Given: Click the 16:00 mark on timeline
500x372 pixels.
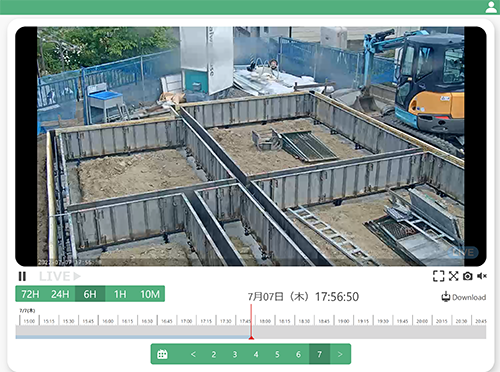Looking at the screenshot, I should pyautogui.click(x=108, y=321).
